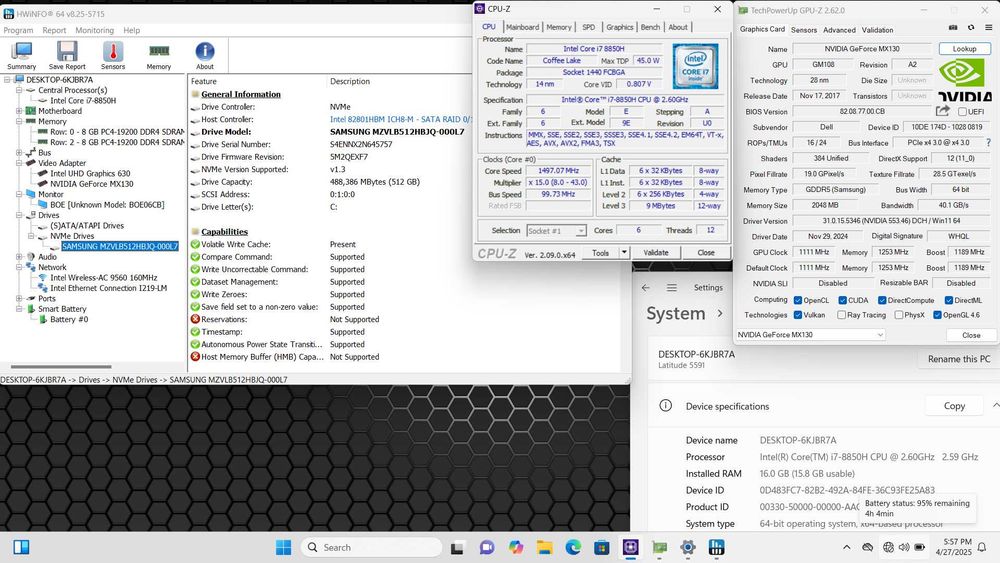The image size is (1000, 563).
Task: Open the Sensors thermometer tool
Action: coord(113,54)
